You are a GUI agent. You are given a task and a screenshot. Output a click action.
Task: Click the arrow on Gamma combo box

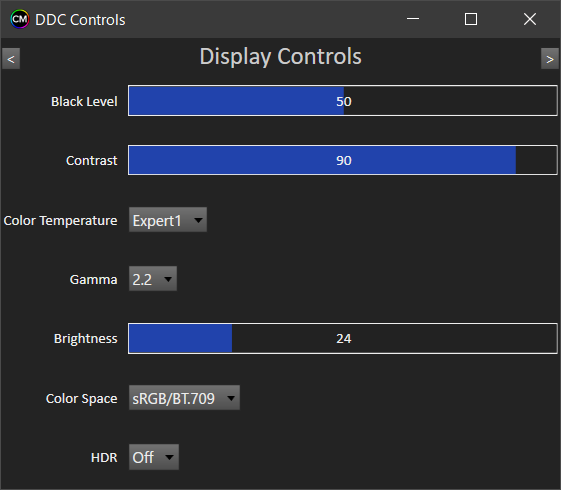(x=168, y=279)
